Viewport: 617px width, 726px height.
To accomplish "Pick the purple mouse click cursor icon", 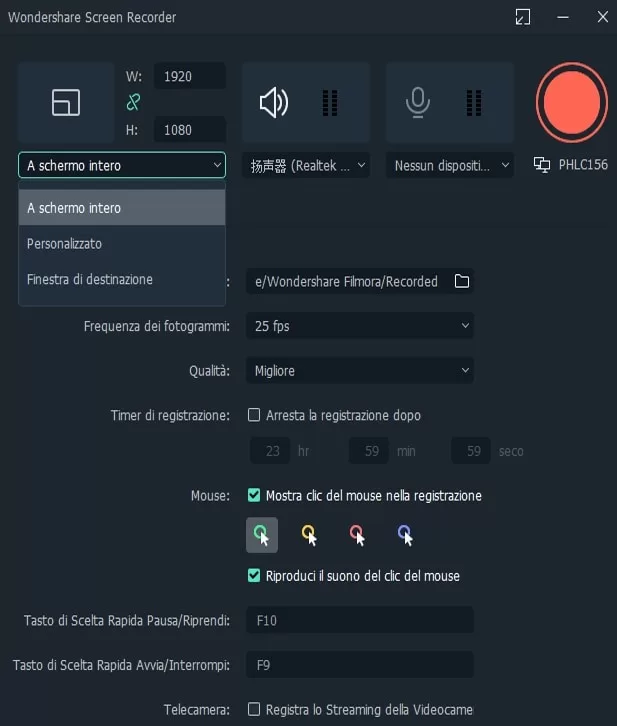I will click(x=405, y=535).
